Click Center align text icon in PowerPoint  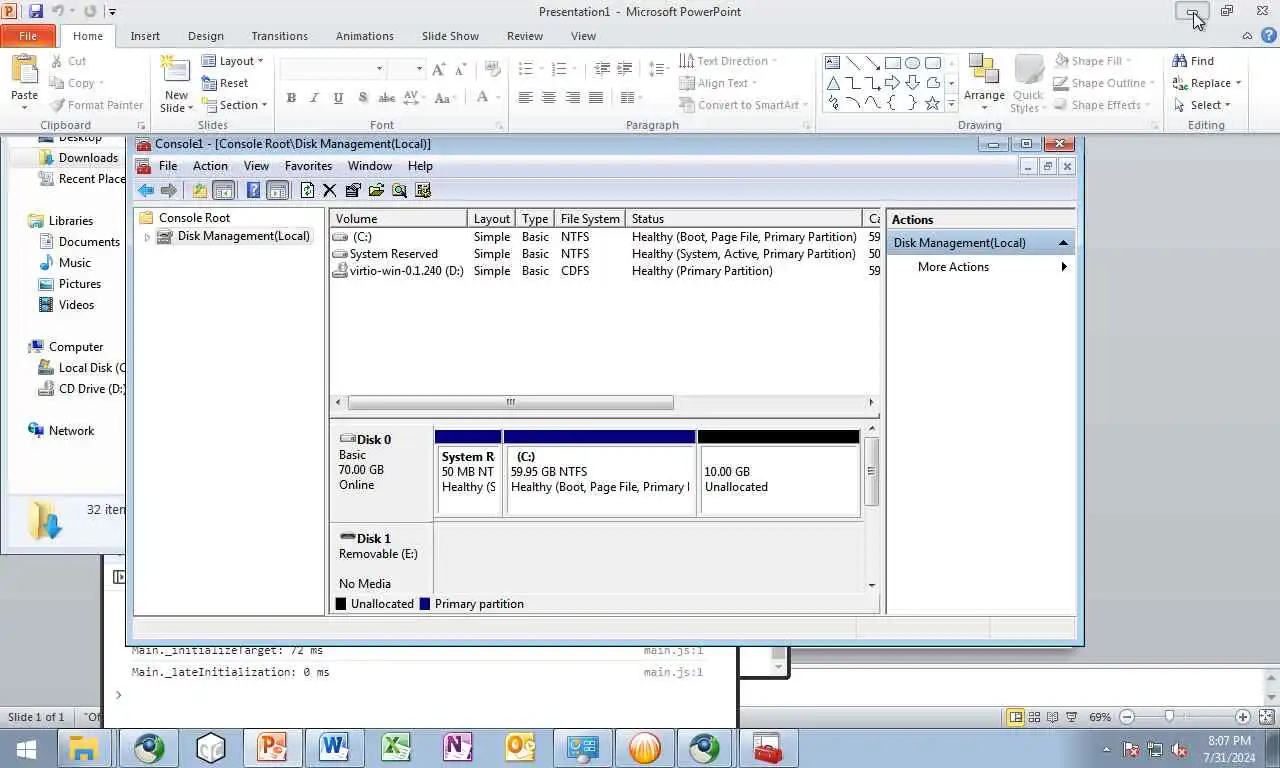pyautogui.click(x=548, y=98)
